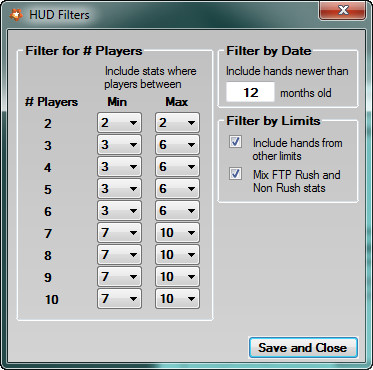Screen dimensions: 373x370
Task: Open Max dropdown in 4 players row
Action: point(177,167)
